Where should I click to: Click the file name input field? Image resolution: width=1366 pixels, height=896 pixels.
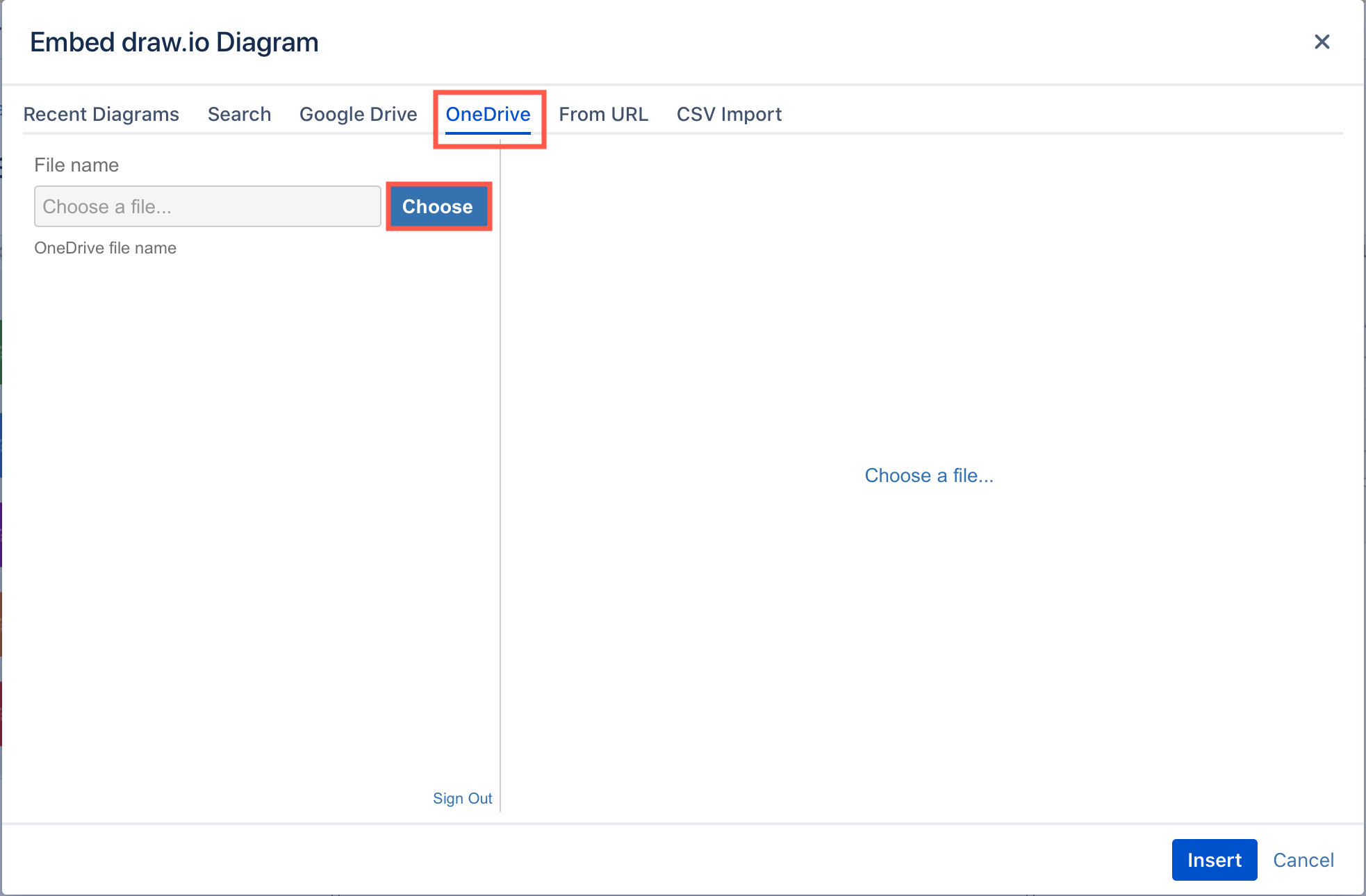click(207, 206)
